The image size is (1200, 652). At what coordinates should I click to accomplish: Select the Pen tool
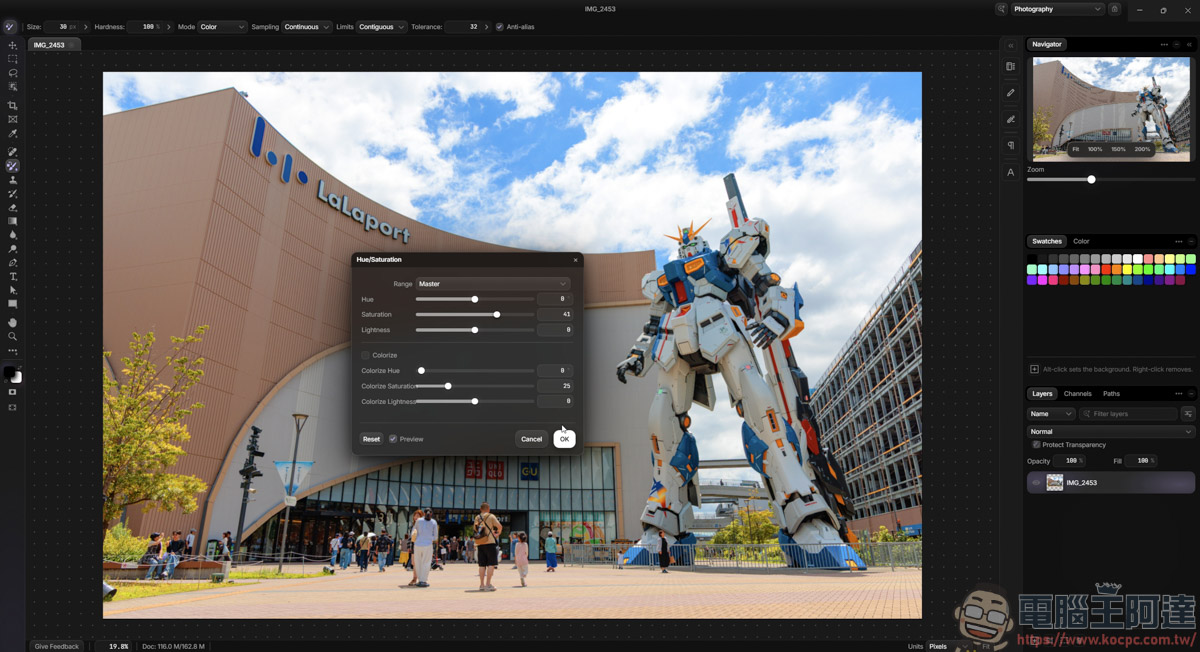tap(13, 263)
